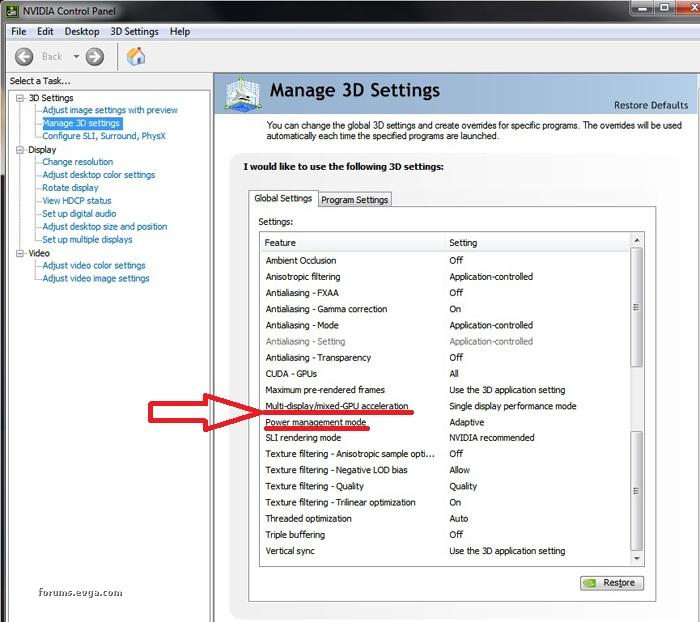
Task: Select the Anisotropic filtering row
Action: [x=445, y=277]
